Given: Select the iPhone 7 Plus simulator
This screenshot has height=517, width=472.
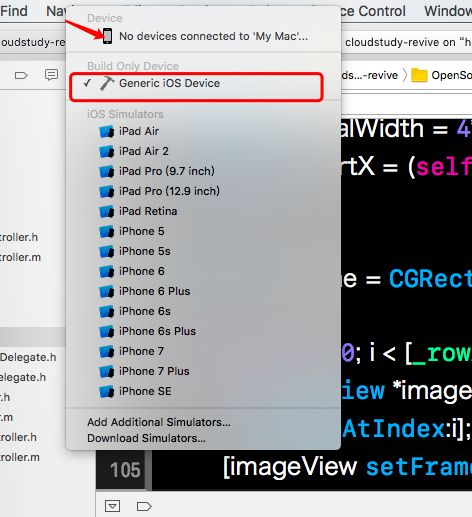Looking at the screenshot, I should 203,371.
